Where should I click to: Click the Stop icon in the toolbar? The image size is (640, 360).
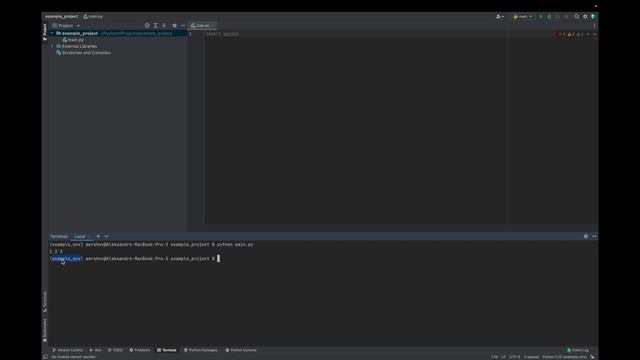pos(566,17)
